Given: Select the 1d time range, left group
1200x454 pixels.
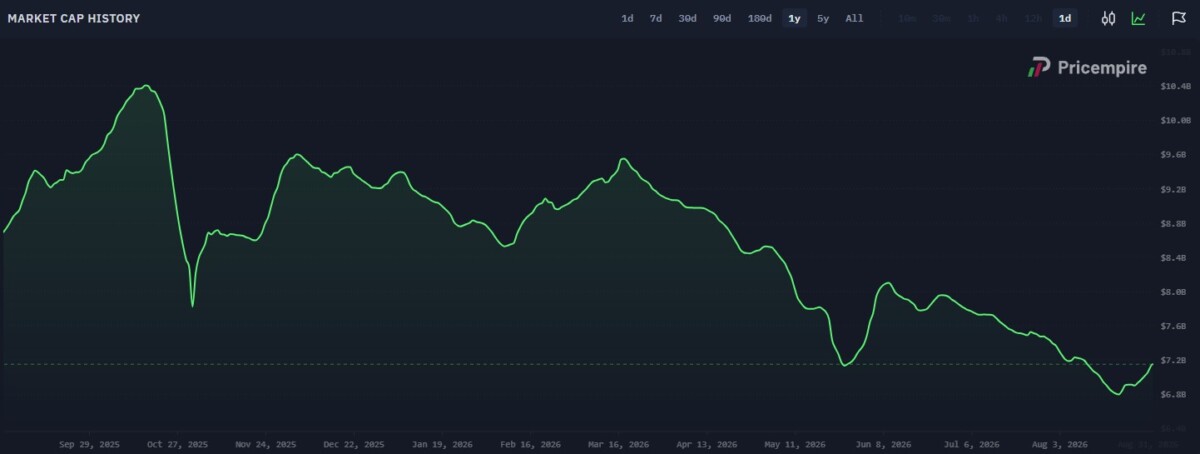Looking at the screenshot, I should pos(627,18).
